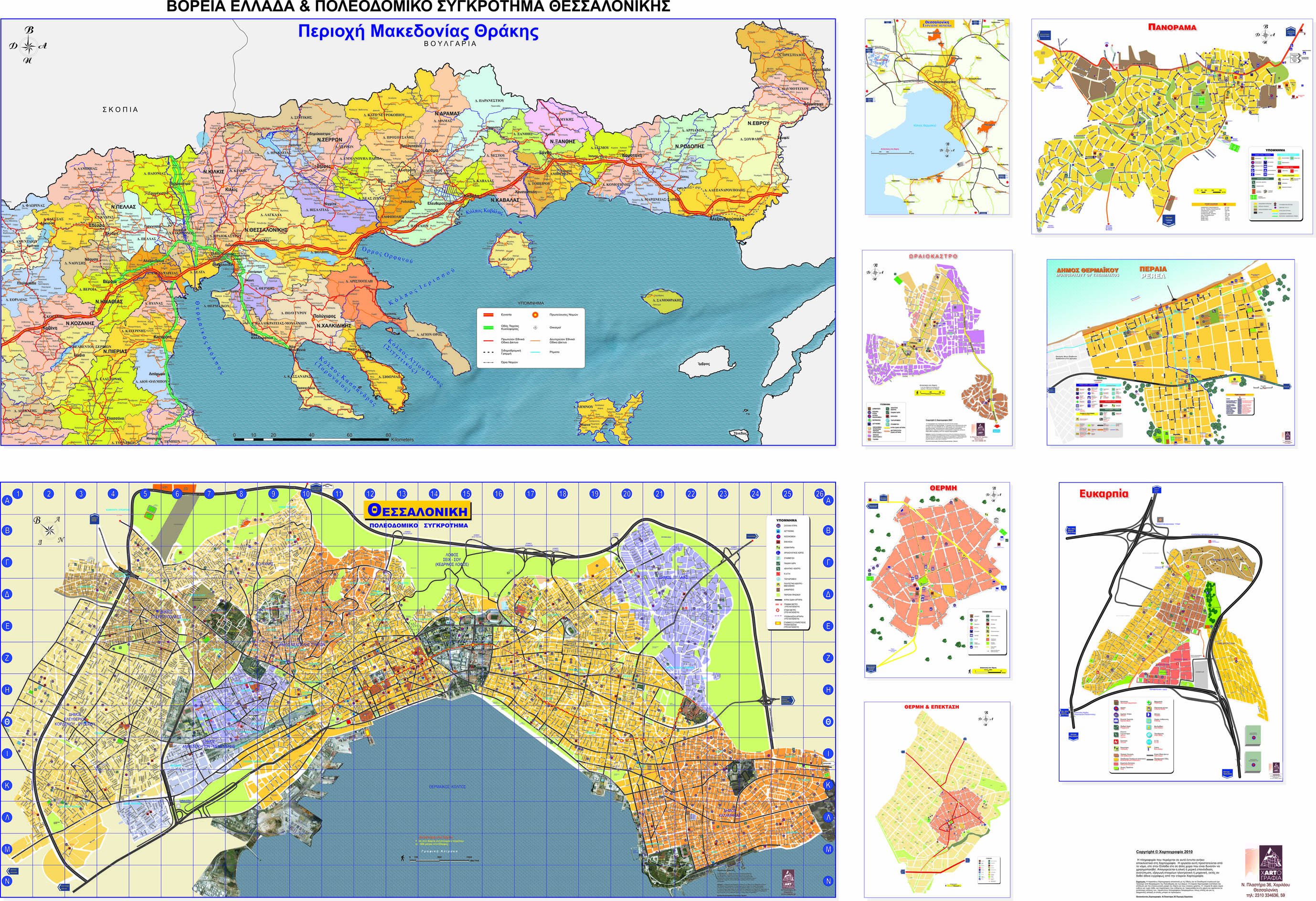Click the cyan stream line in the legend

pyautogui.click(x=535, y=353)
